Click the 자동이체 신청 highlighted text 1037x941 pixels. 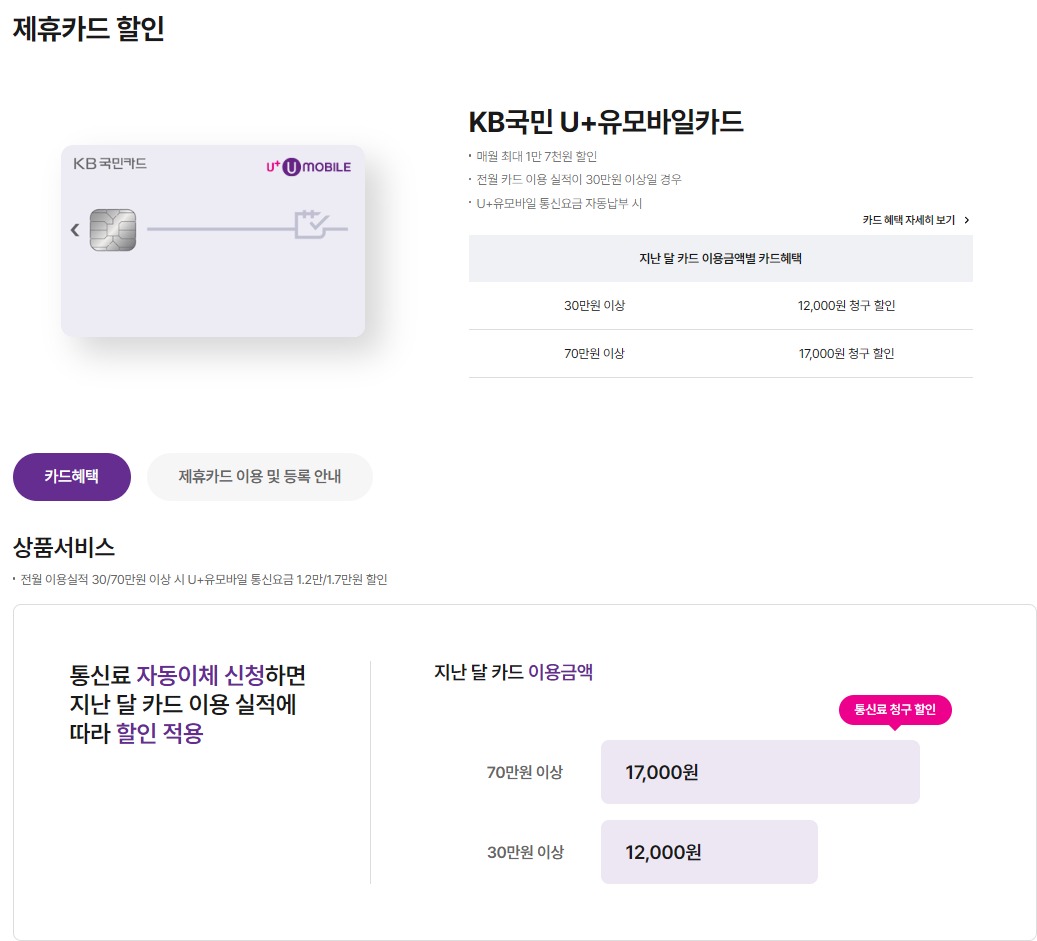(x=200, y=675)
